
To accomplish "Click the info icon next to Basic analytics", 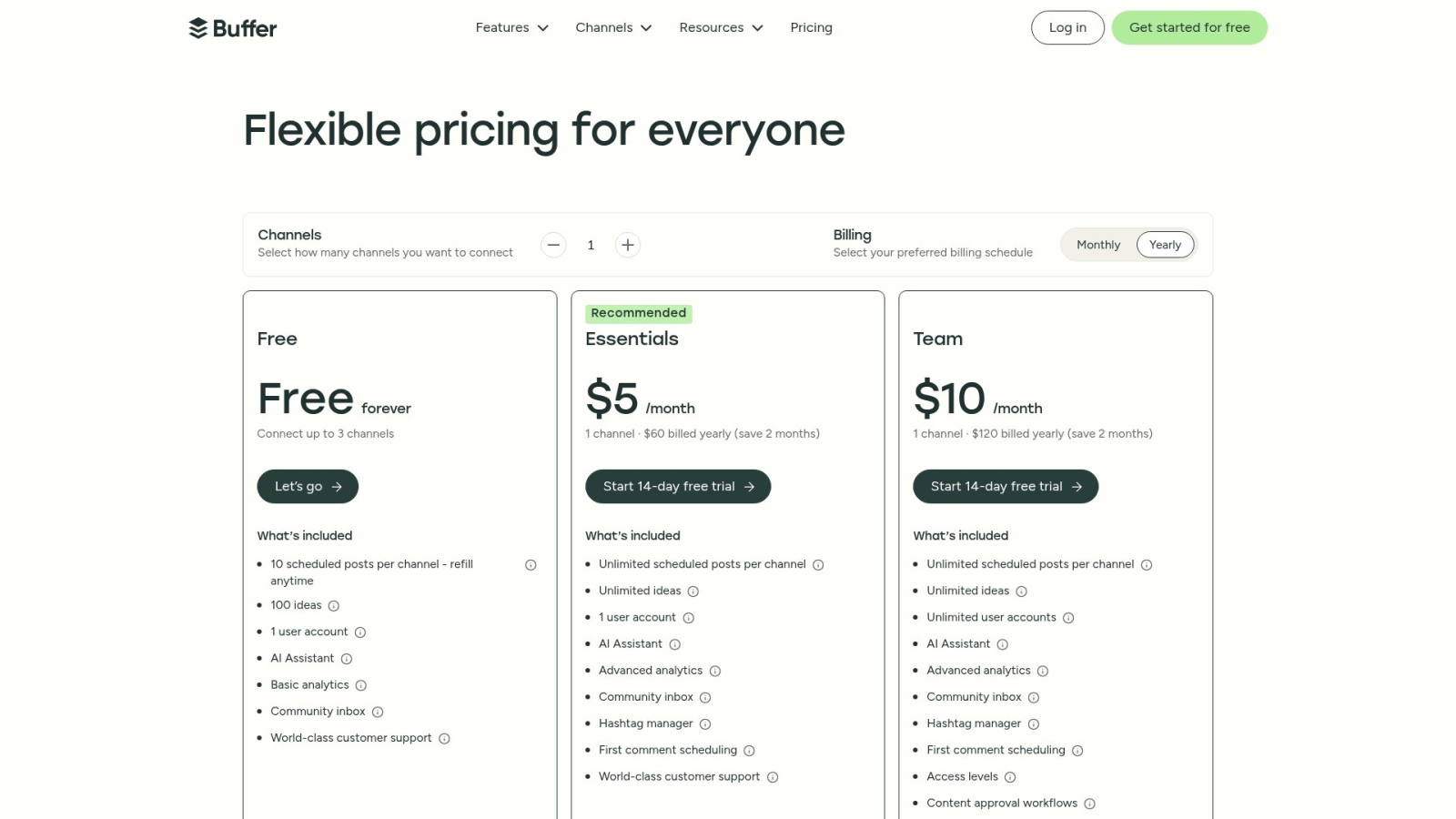I will (x=361, y=685).
